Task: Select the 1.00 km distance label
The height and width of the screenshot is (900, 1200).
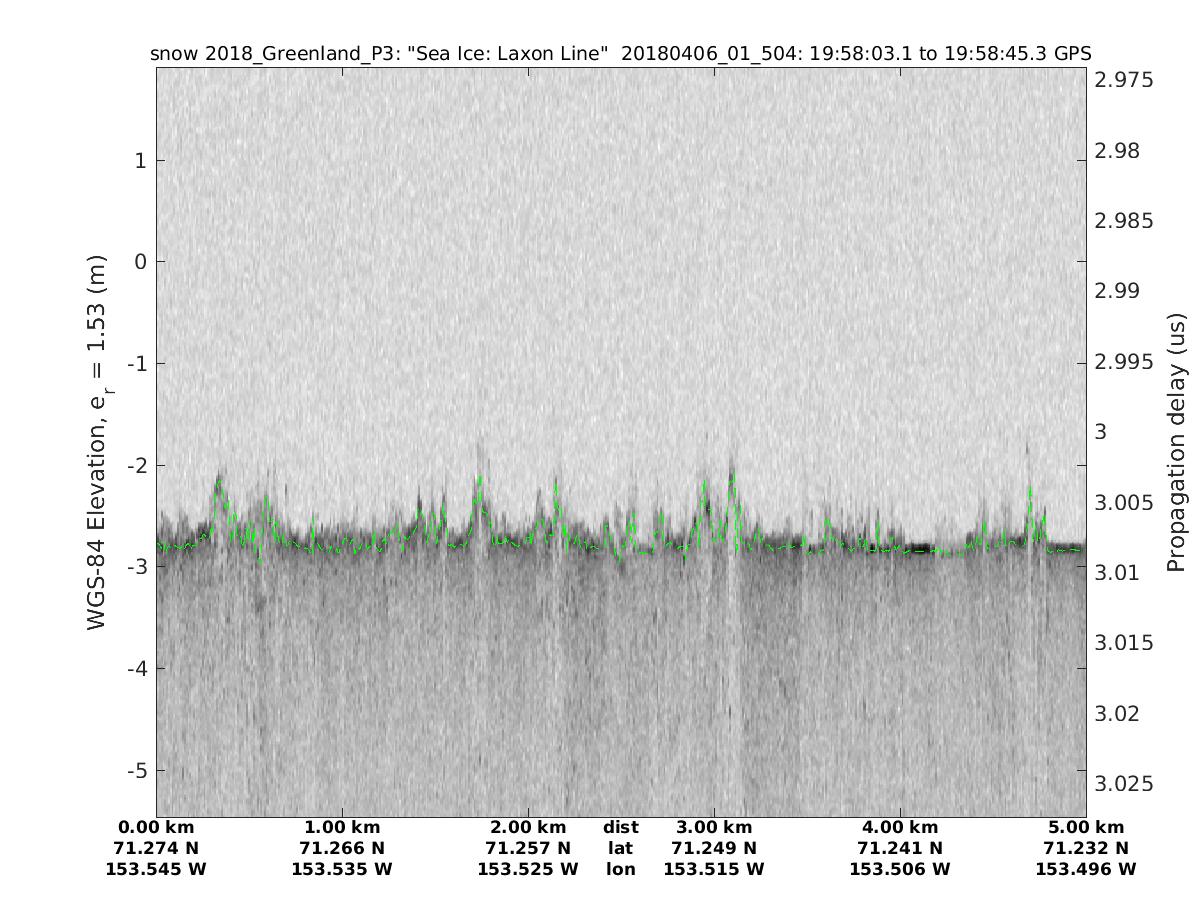Action: tap(342, 827)
